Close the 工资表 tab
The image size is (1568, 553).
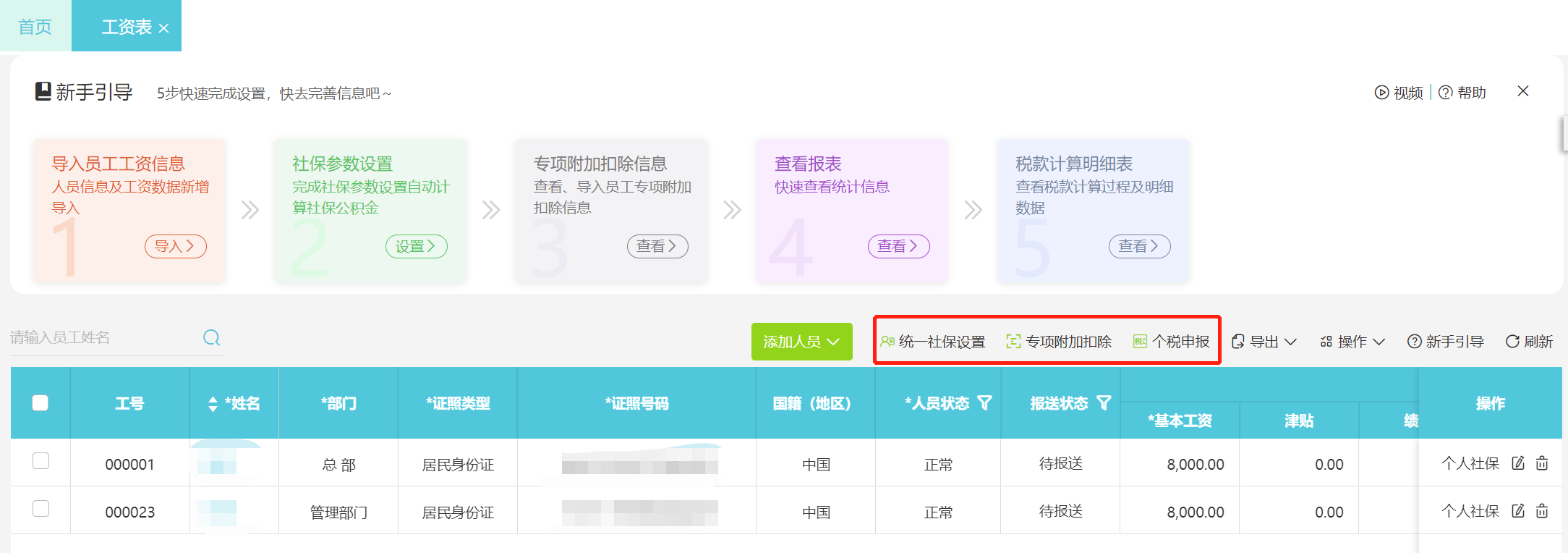(x=164, y=28)
